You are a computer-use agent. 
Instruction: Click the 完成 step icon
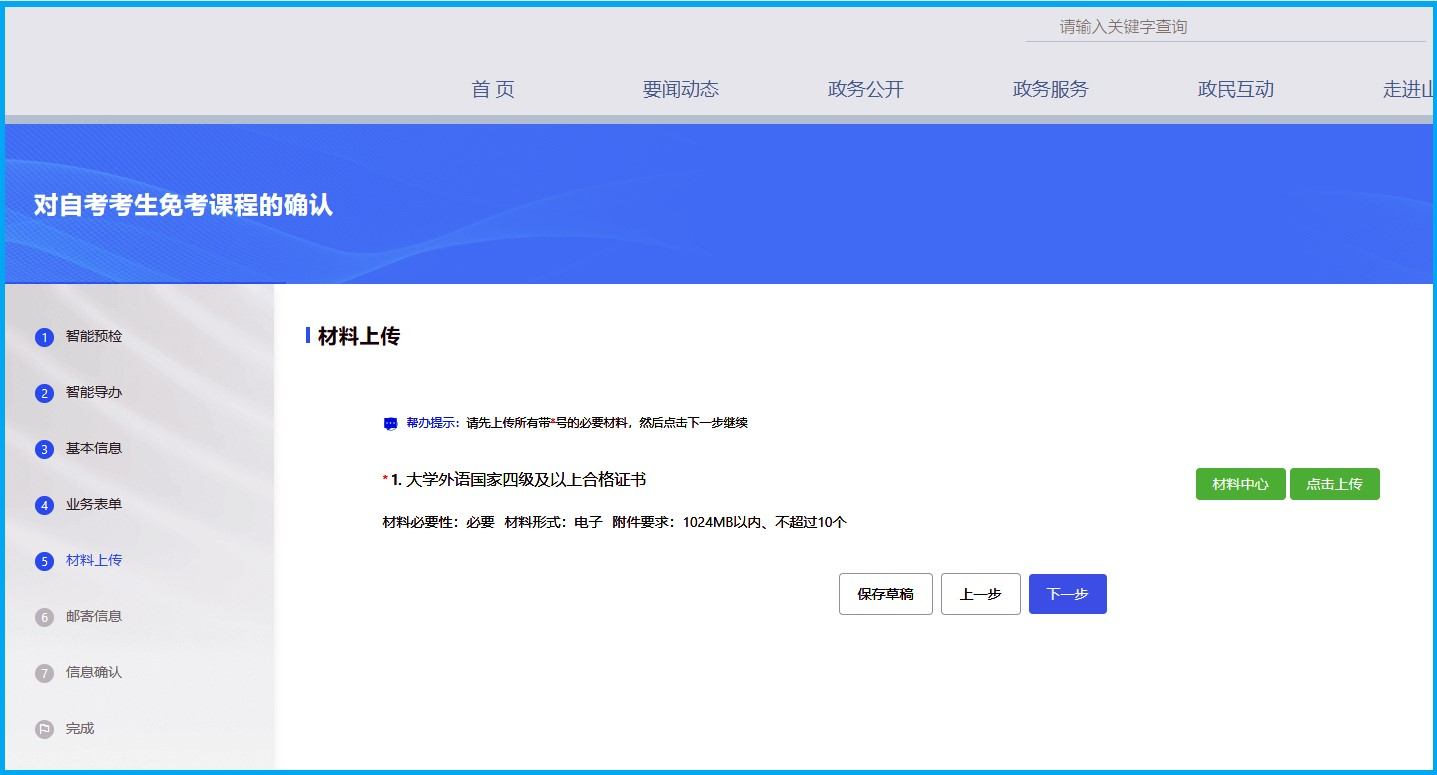[x=44, y=729]
